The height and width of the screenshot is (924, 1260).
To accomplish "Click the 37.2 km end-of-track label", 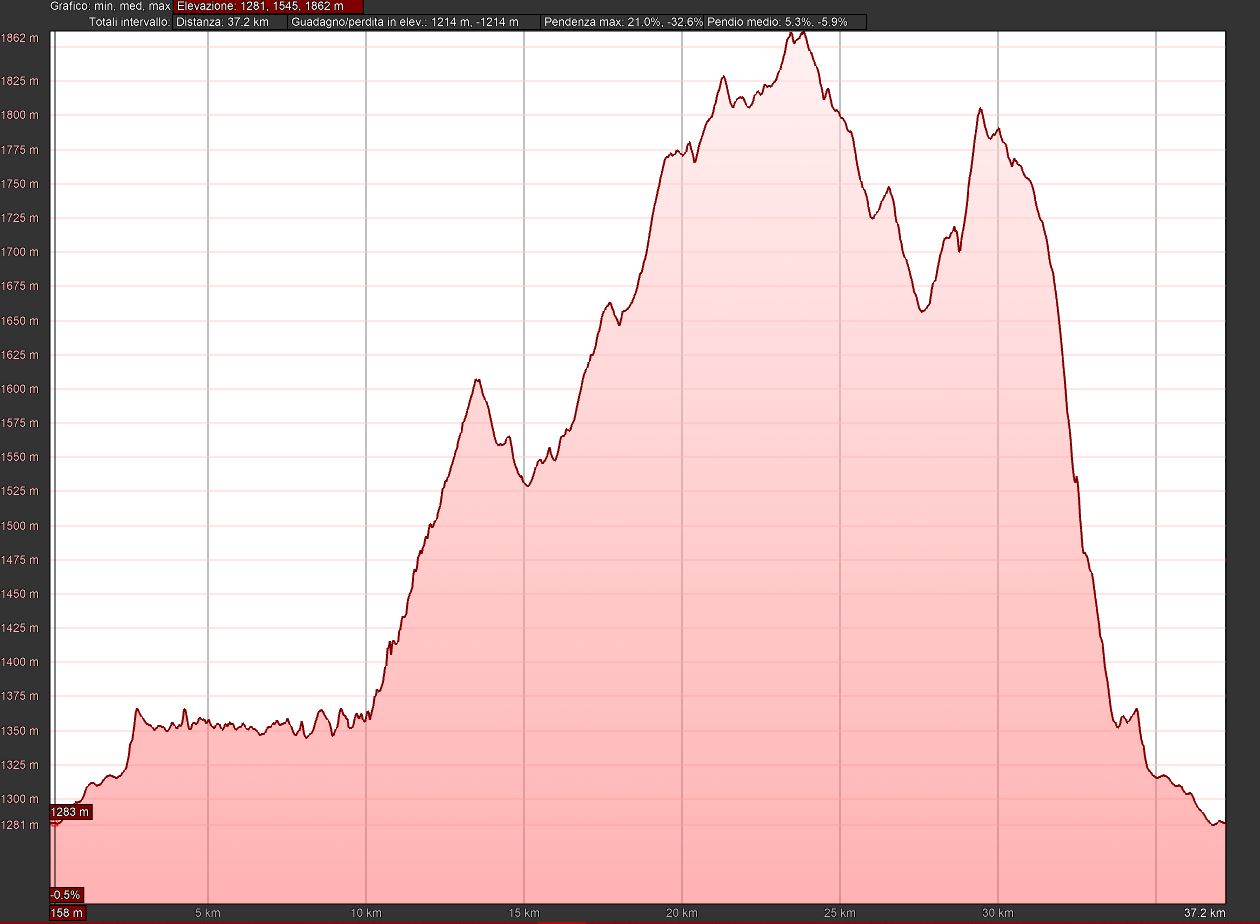I will 1203,913.
